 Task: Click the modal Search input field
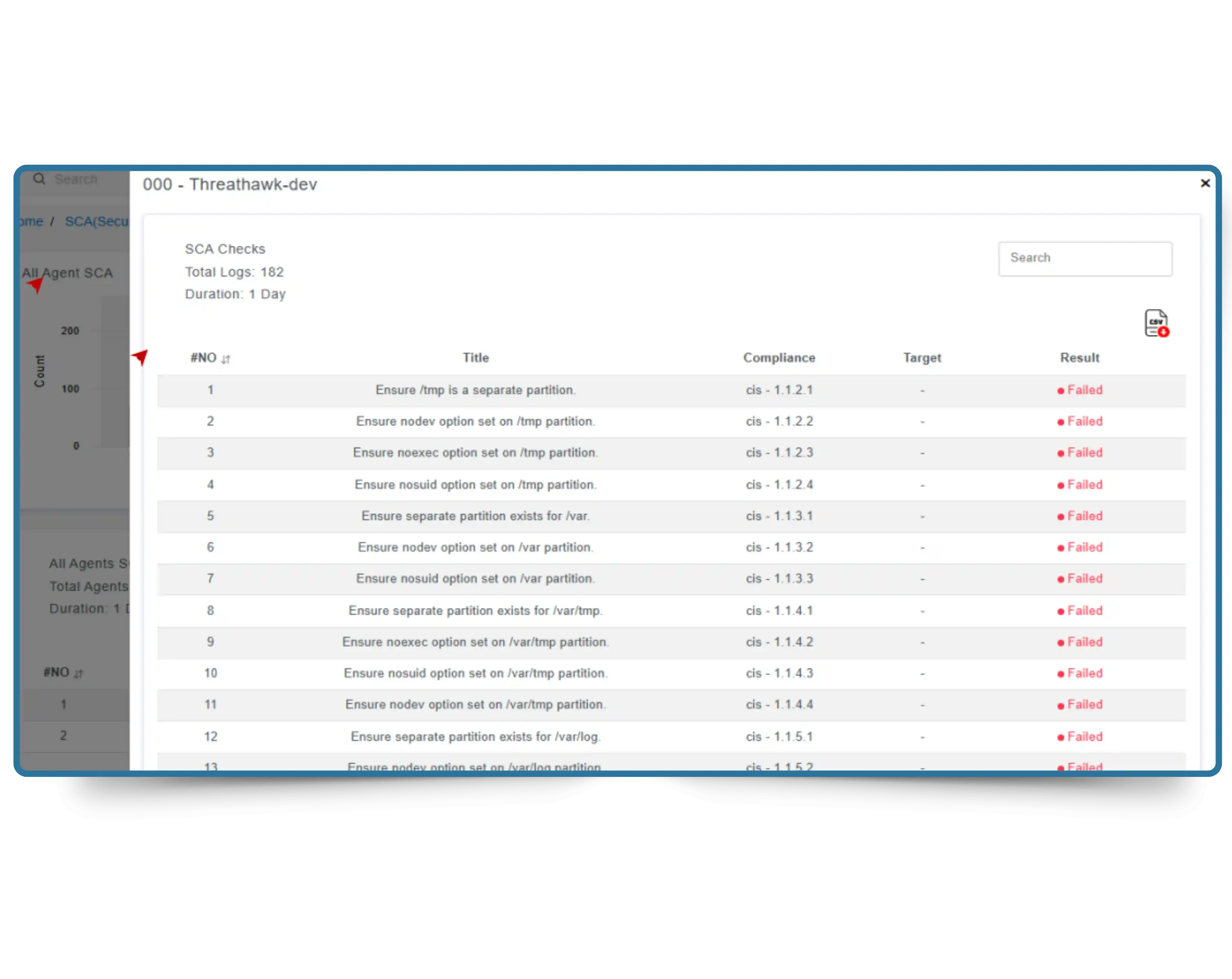tap(1085, 258)
